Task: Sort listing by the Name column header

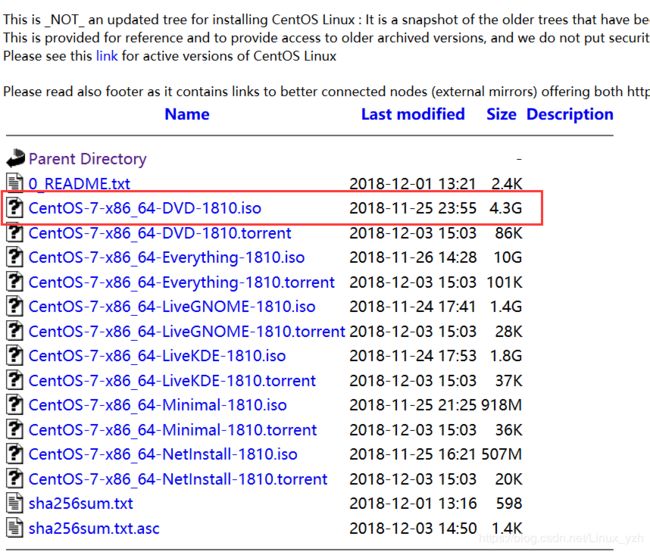Action: point(187,114)
